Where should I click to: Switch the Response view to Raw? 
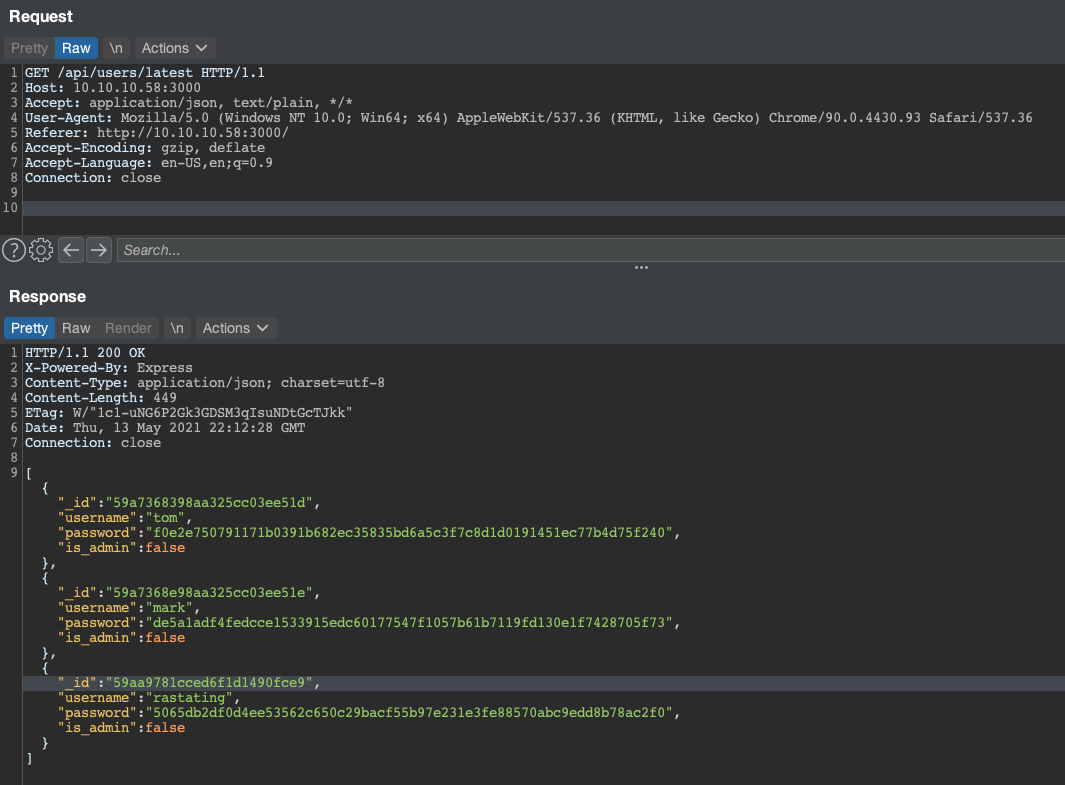coord(75,327)
